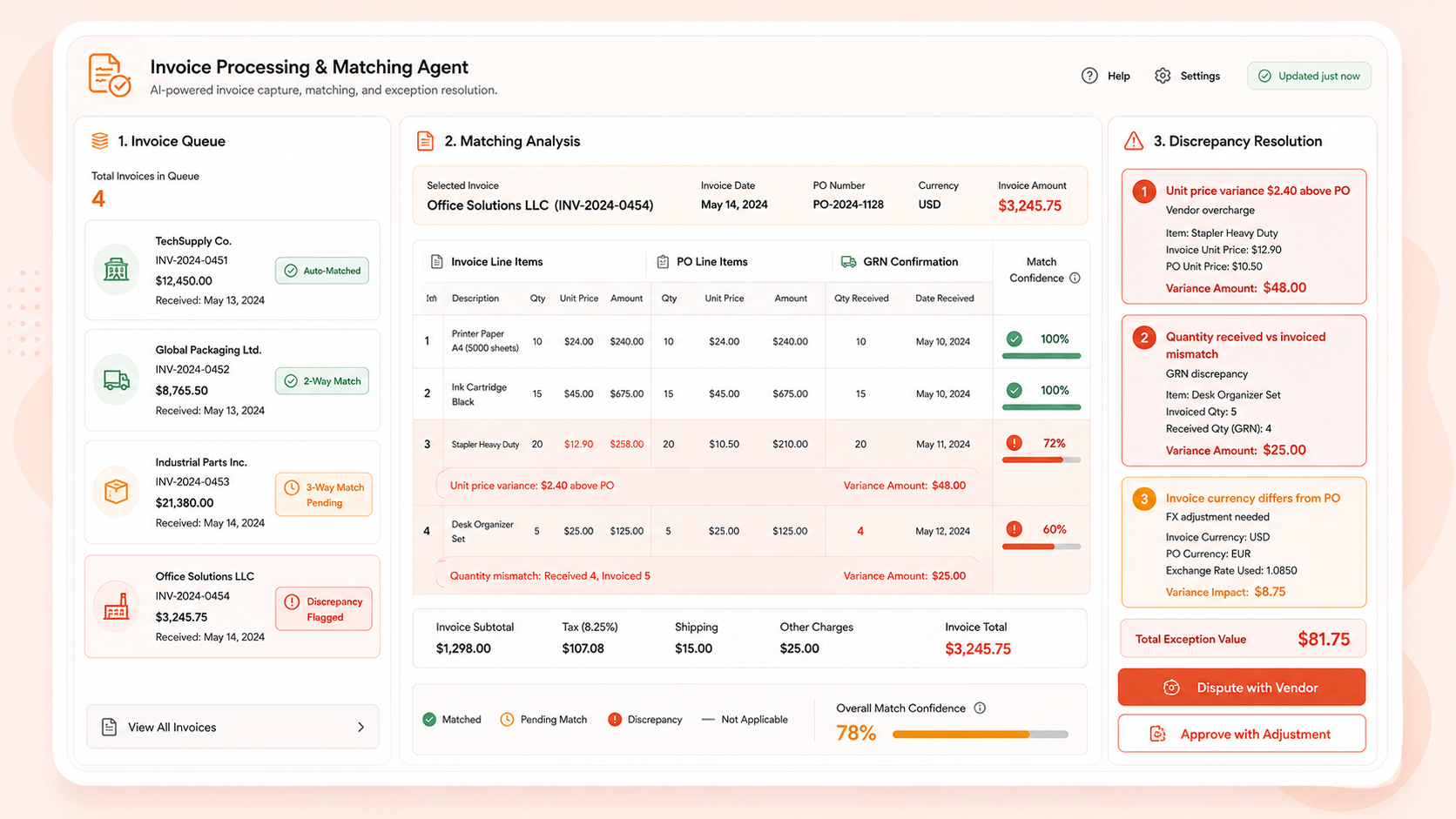Click Industrial Parts Inc. box icon
1456x819 pixels.
(116, 492)
